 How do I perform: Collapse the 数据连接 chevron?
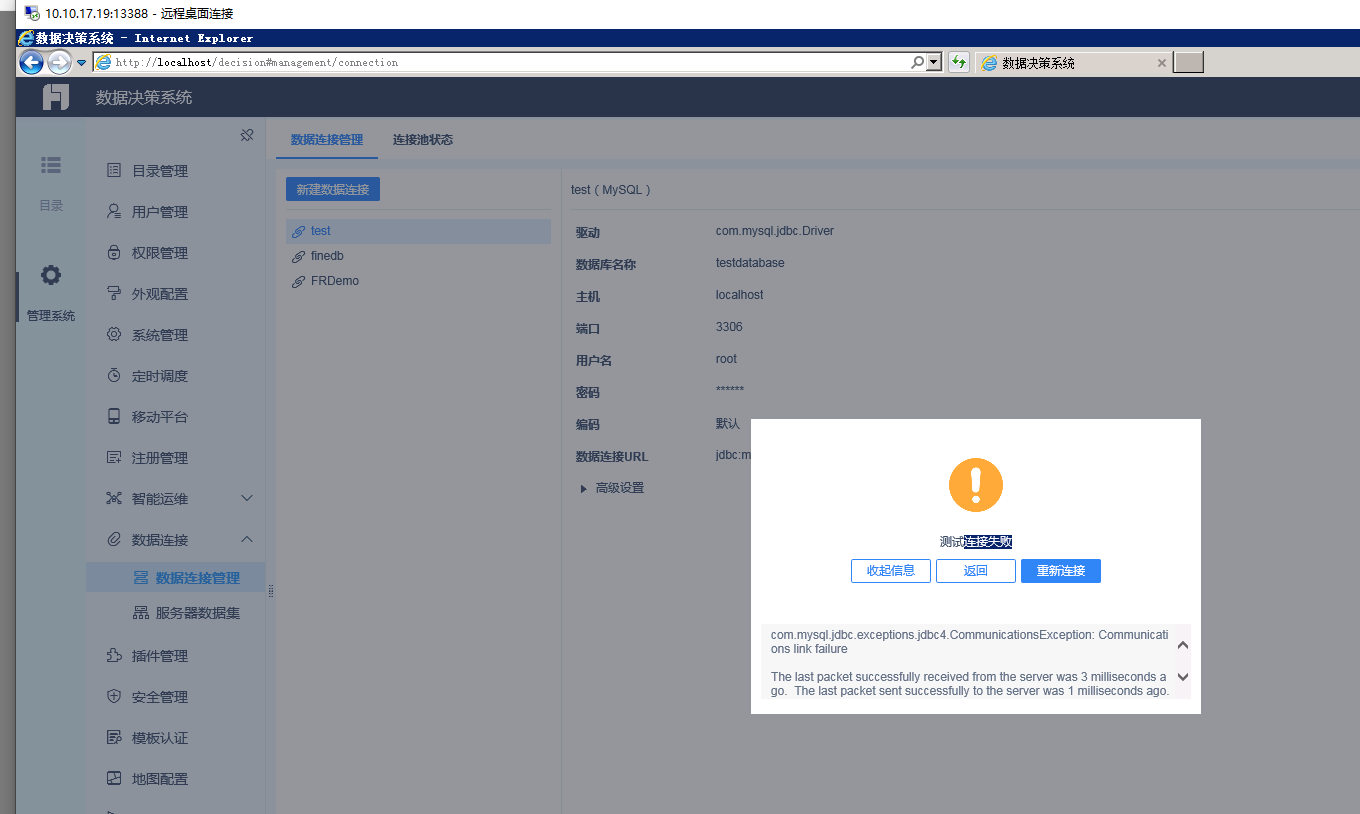pos(247,540)
